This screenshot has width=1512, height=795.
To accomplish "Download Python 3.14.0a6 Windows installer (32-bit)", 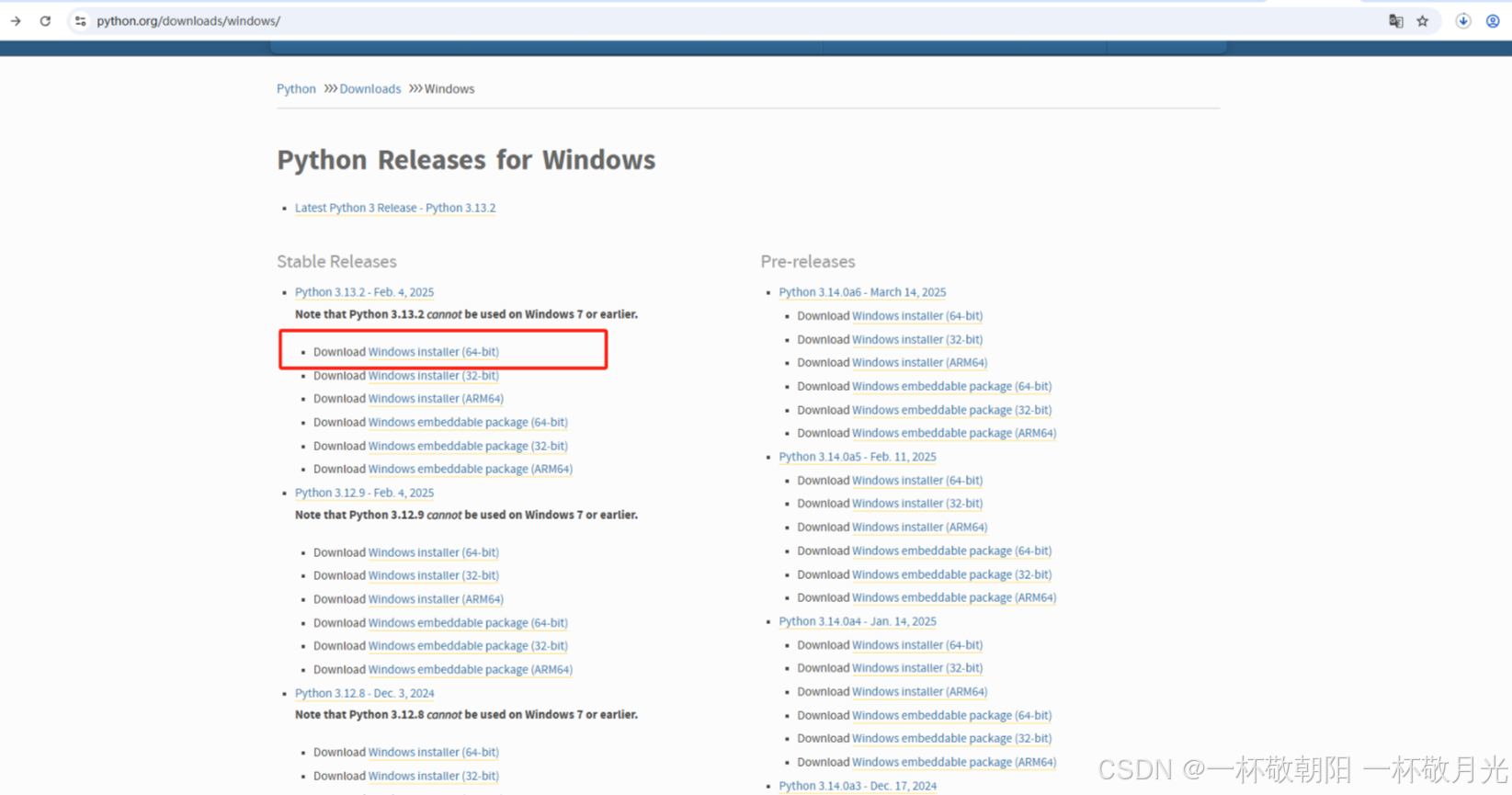I will 917,340.
